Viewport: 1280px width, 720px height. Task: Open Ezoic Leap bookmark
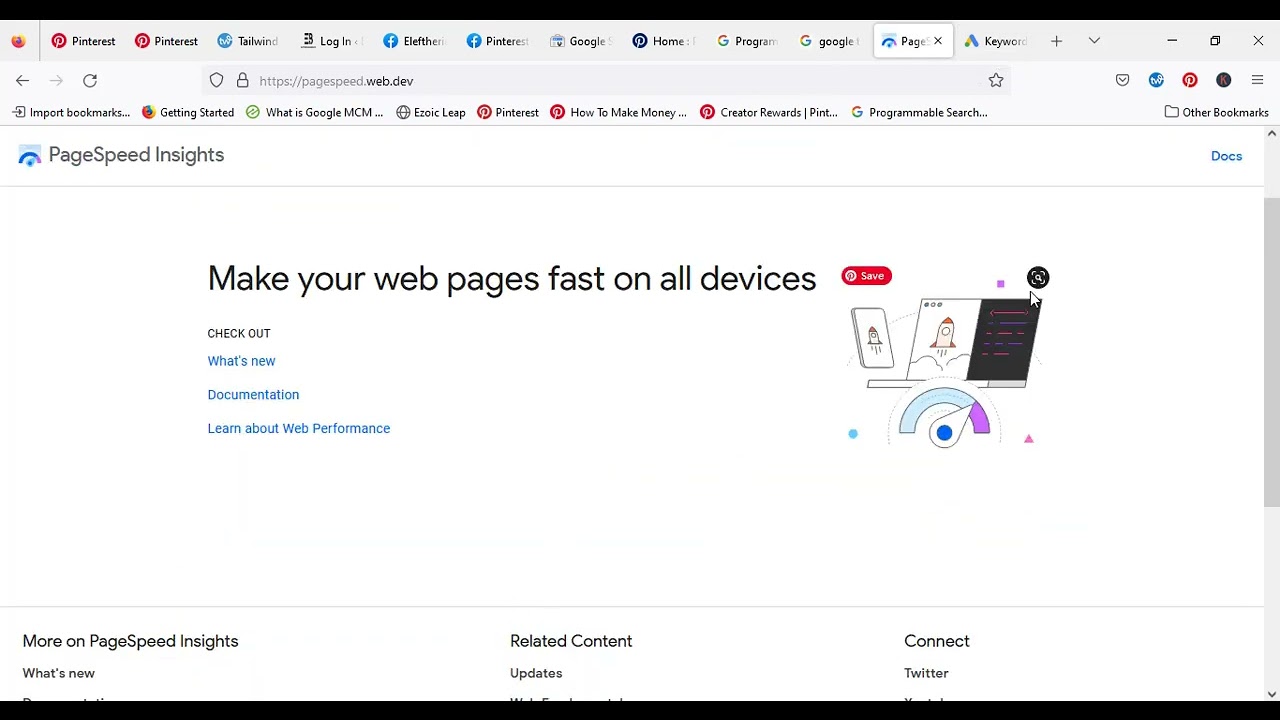pos(431,112)
